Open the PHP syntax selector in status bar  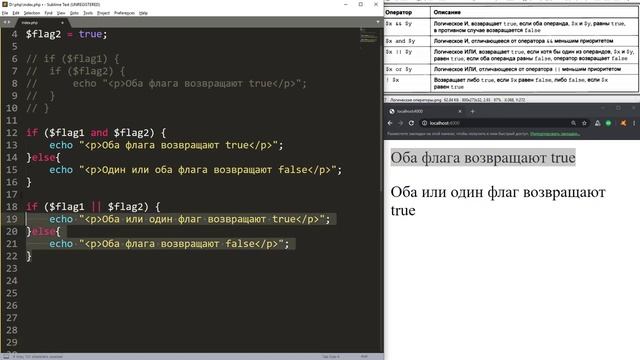click(364, 356)
